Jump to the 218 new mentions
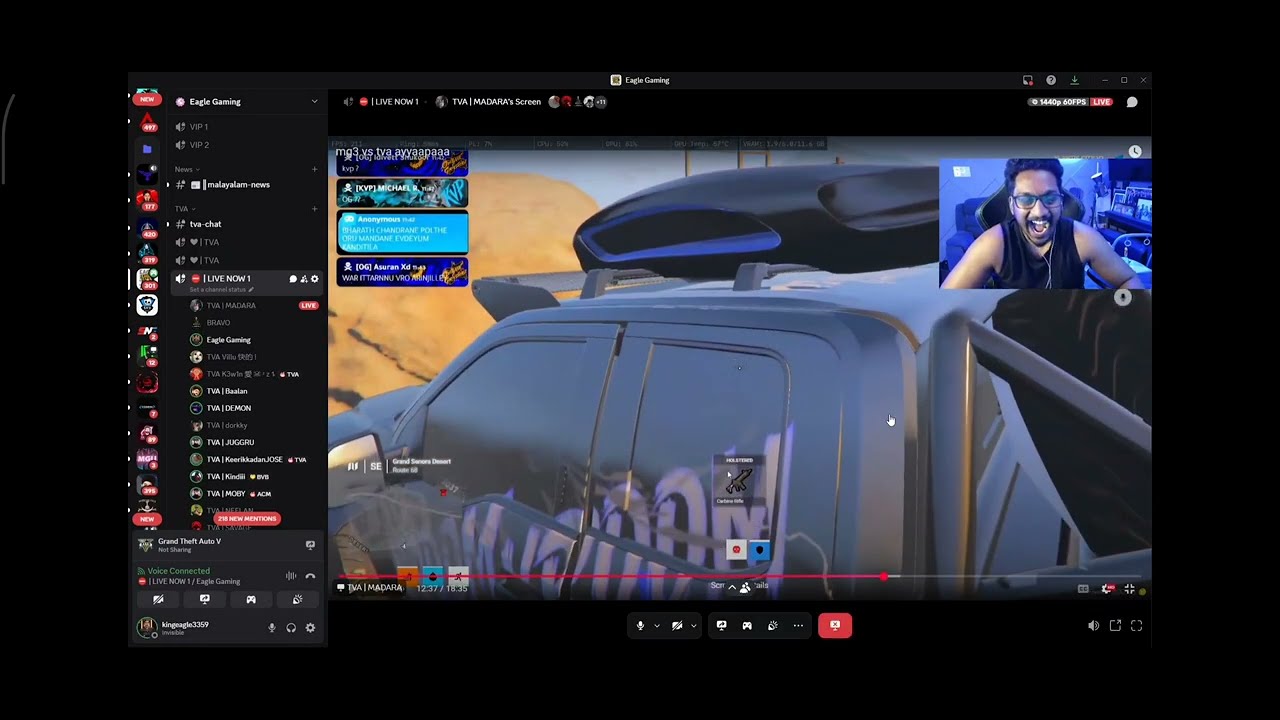1280x720 pixels. point(246,519)
